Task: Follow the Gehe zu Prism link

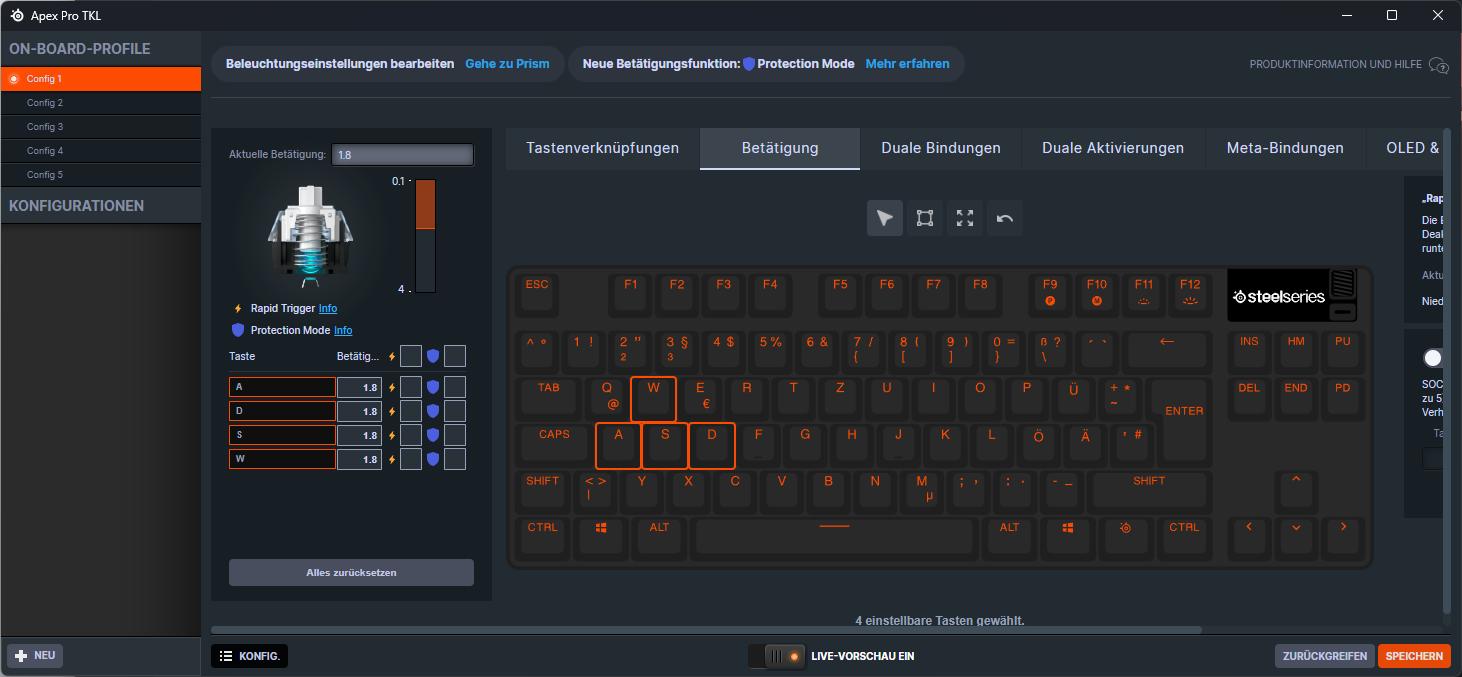Action: [x=507, y=64]
